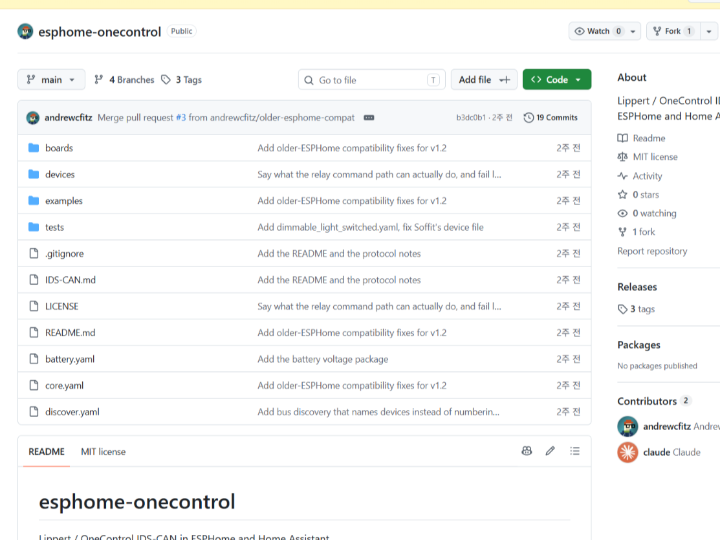Screen dimensions: 720x540
Task: Click the LICENSE file icon
Action: (x=34, y=306)
